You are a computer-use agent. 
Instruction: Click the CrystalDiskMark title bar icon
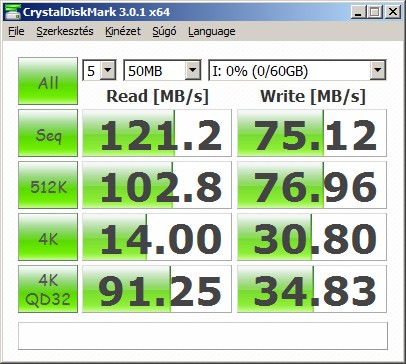point(13,12)
